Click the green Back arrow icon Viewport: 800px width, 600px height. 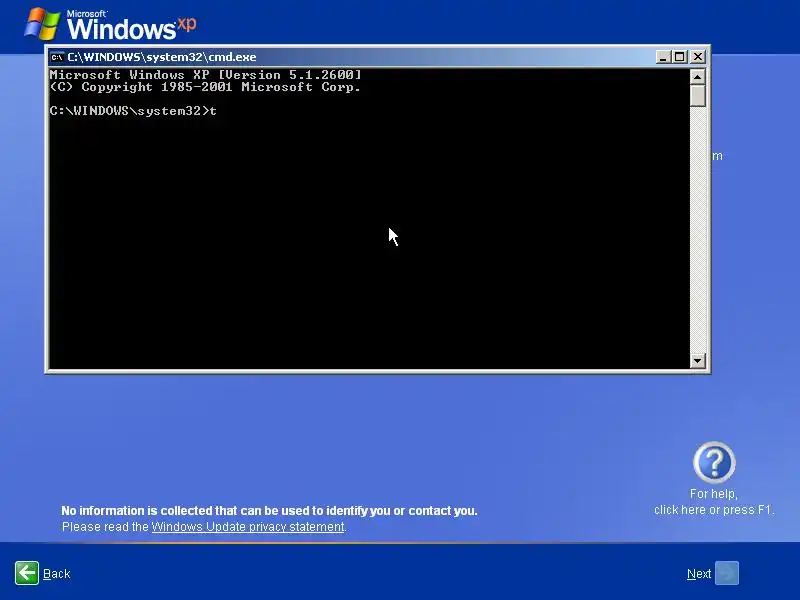(x=27, y=573)
